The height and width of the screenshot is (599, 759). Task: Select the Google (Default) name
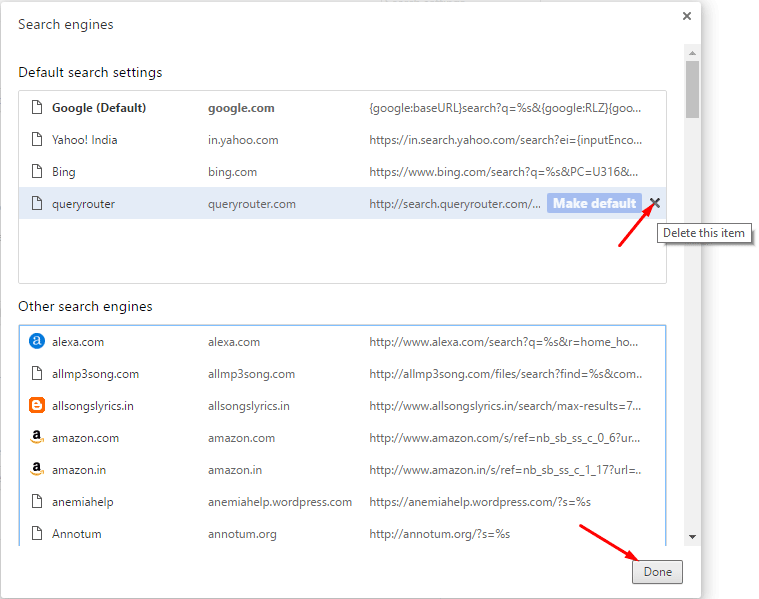coord(99,108)
